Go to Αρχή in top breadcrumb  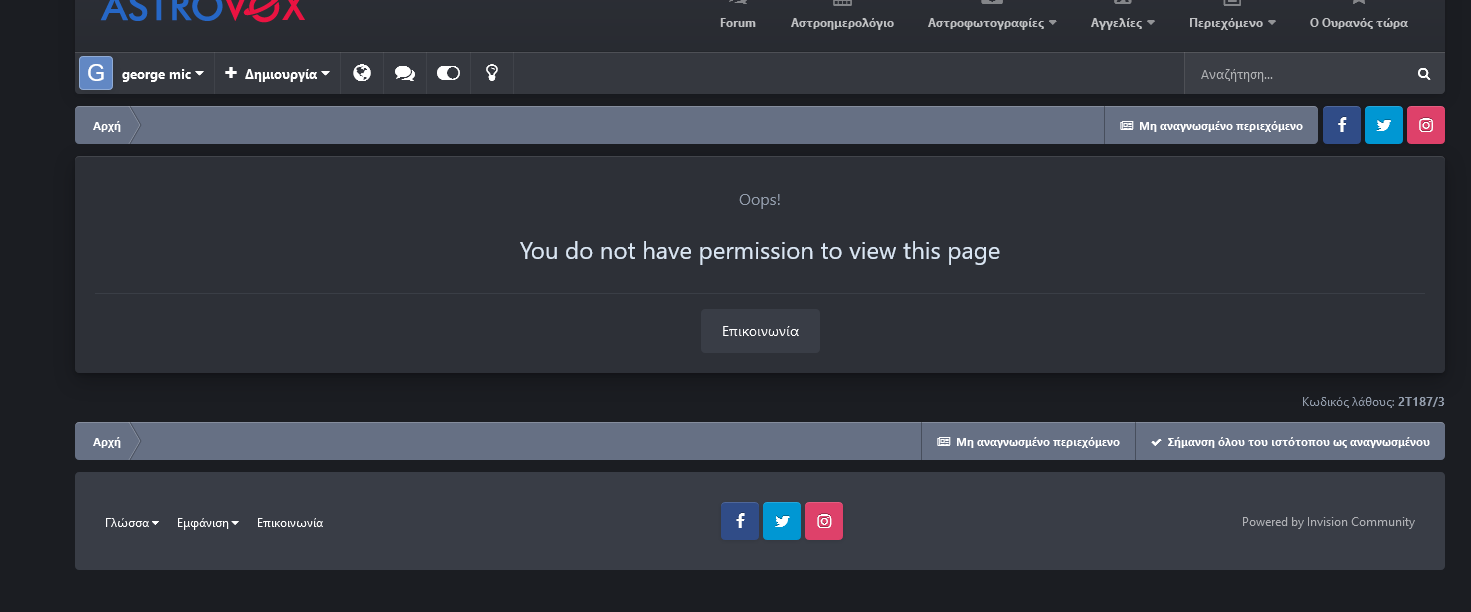coord(107,126)
